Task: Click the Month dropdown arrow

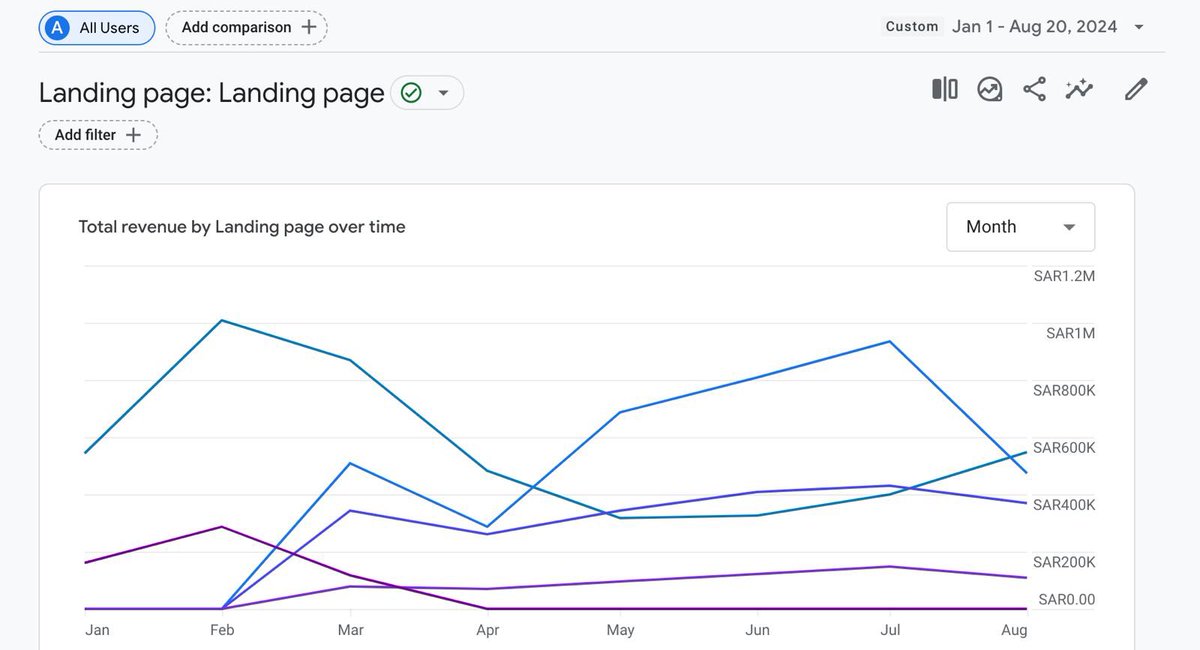Action: (x=1069, y=228)
